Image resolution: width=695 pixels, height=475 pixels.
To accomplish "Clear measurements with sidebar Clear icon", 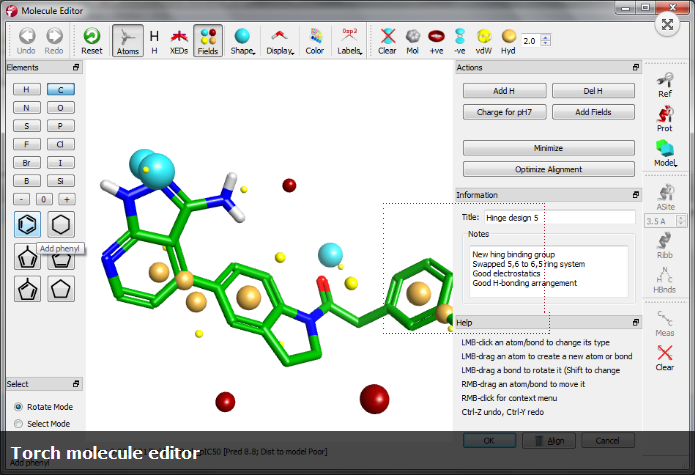I will pyautogui.click(x=664, y=358).
